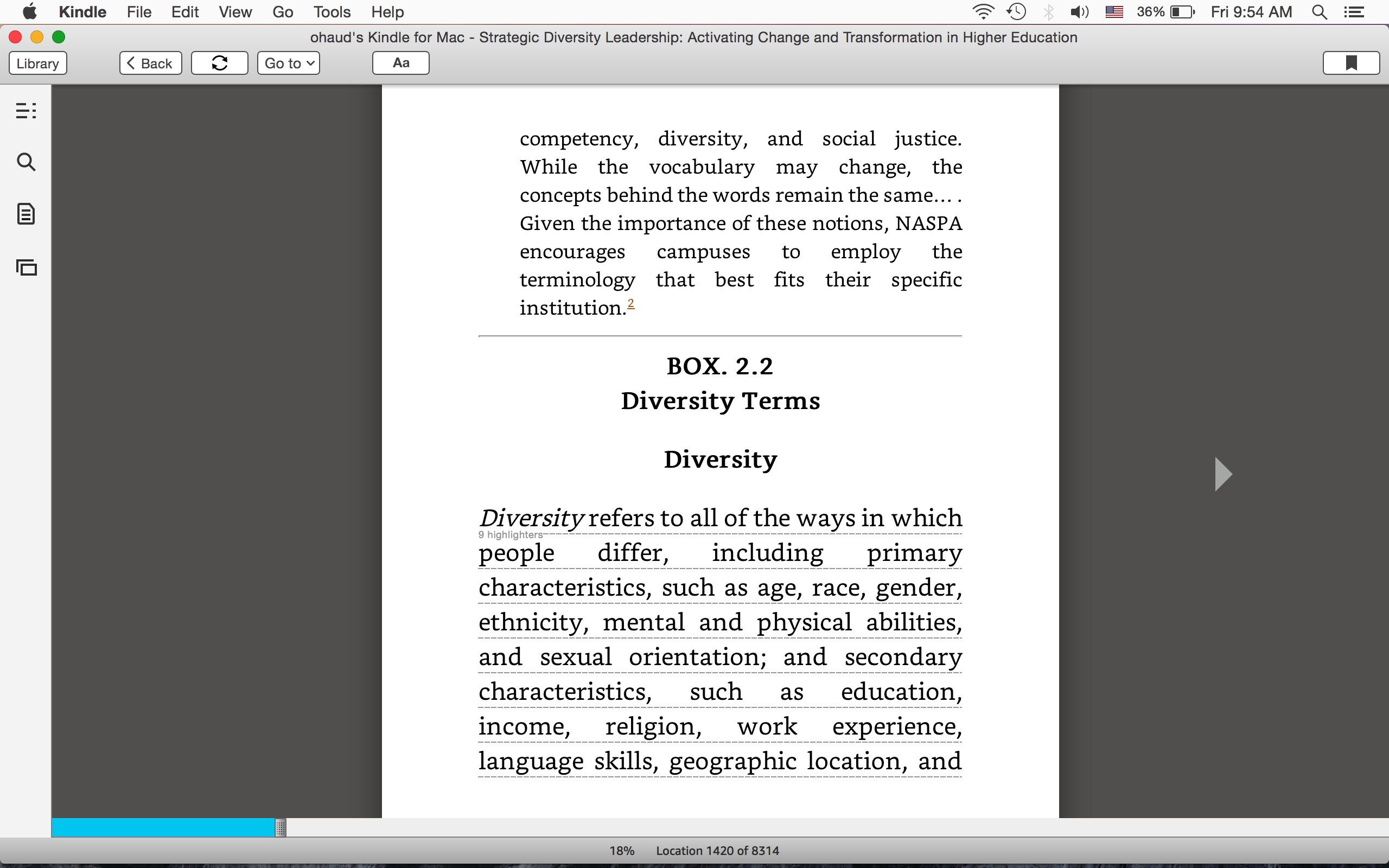
Task: Click the italic word 'Diversity' in paragraph
Action: [532, 518]
